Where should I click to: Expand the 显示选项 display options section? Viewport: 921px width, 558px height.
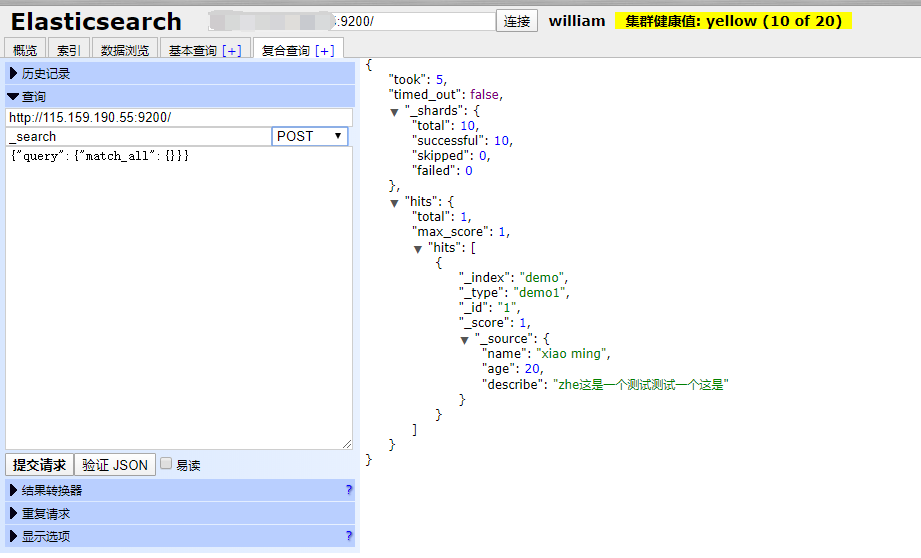click(x=180, y=536)
